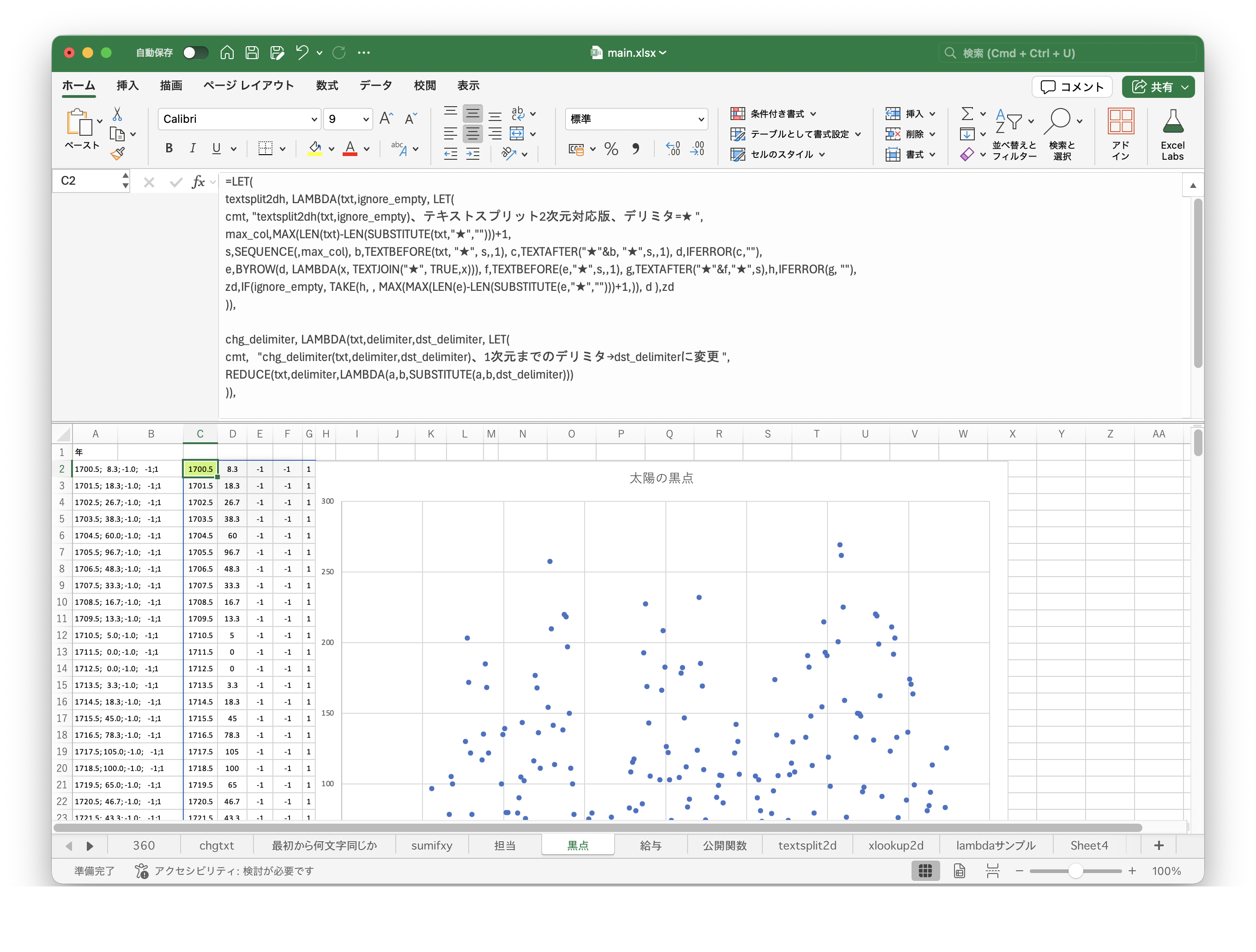Toggle bold formatting
The image size is (1256, 952).
169,149
